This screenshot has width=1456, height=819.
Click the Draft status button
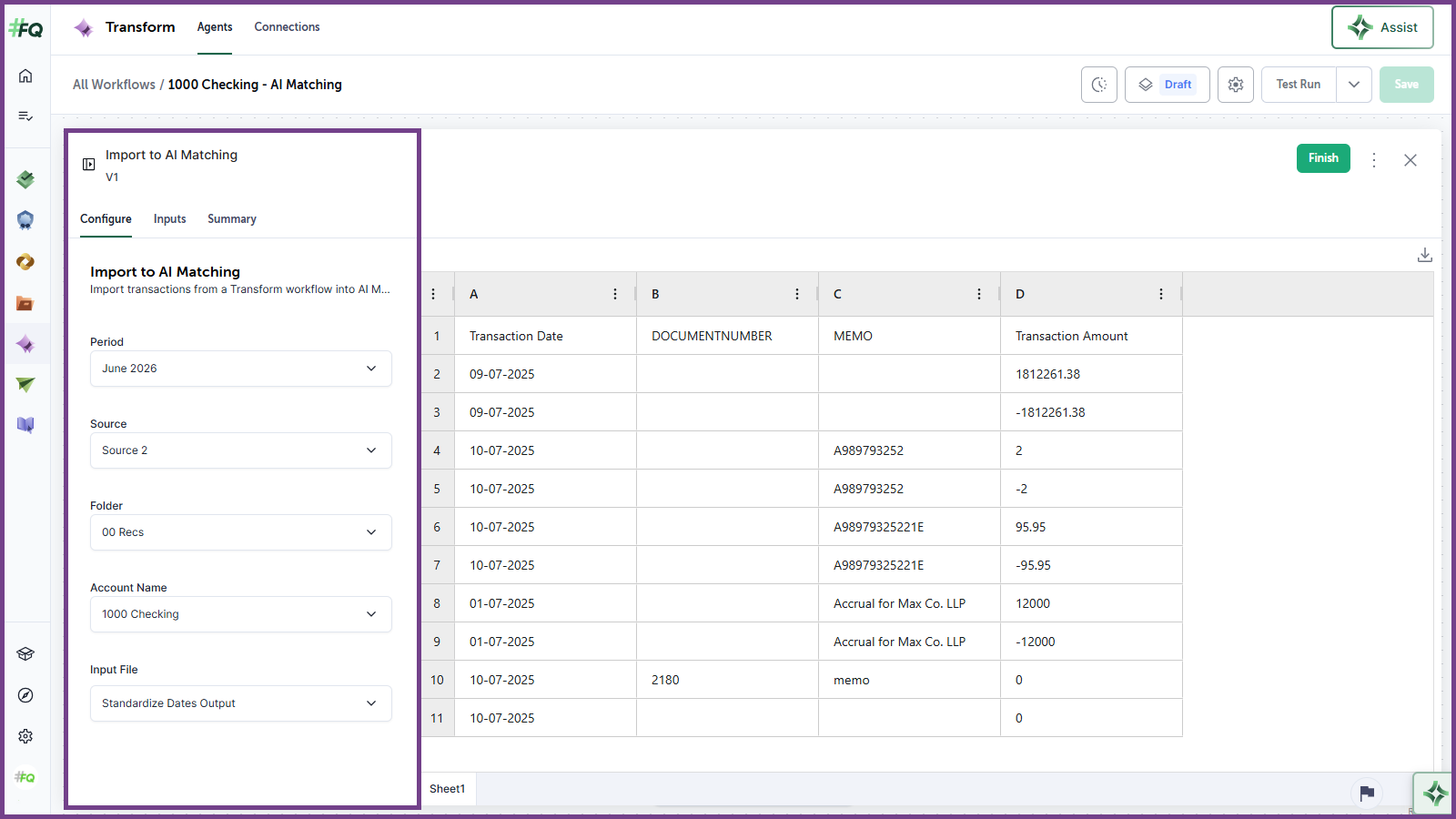pos(1168,85)
